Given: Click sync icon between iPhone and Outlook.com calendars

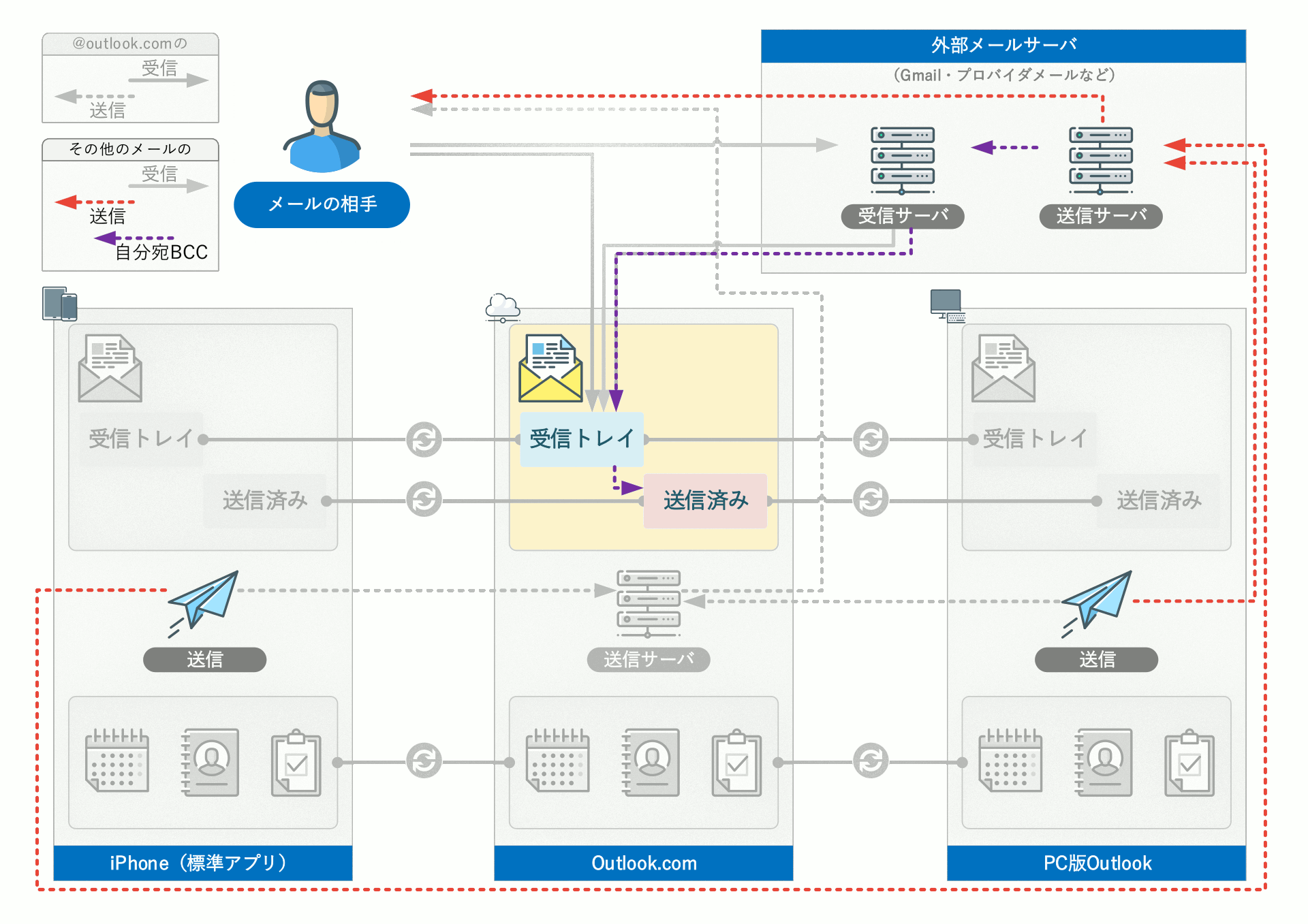Looking at the screenshot, I should tap(424, 761).
